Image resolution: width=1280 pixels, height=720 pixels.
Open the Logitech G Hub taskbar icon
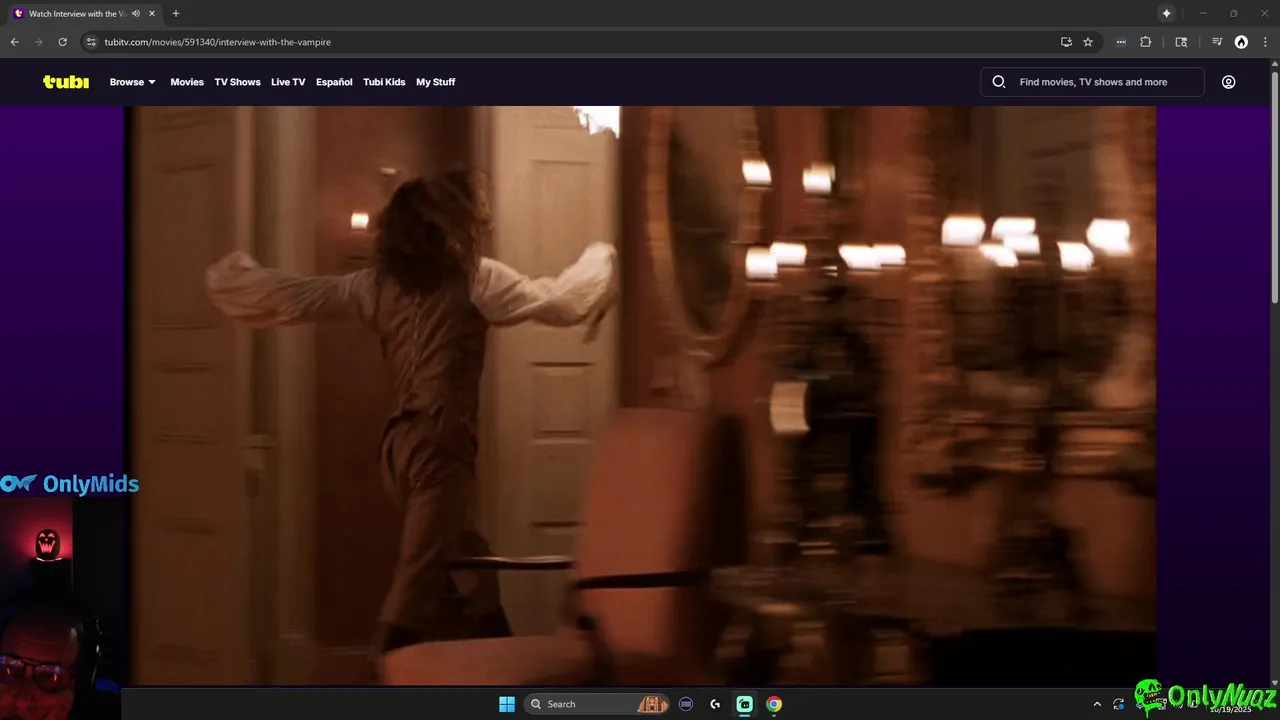715,704
